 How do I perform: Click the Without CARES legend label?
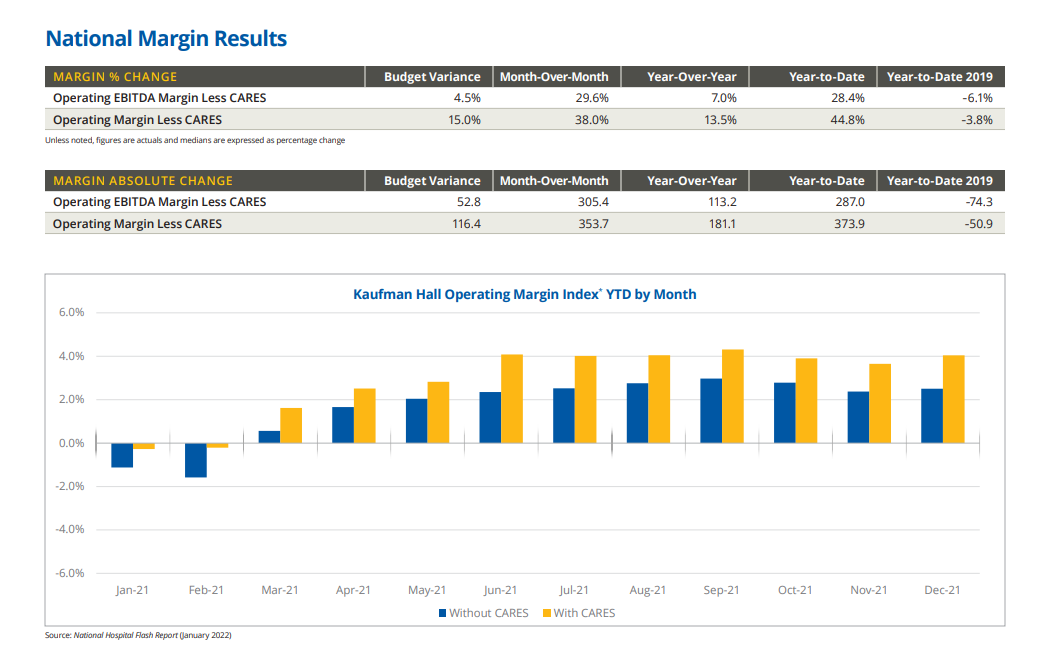(x=489, y=613)
